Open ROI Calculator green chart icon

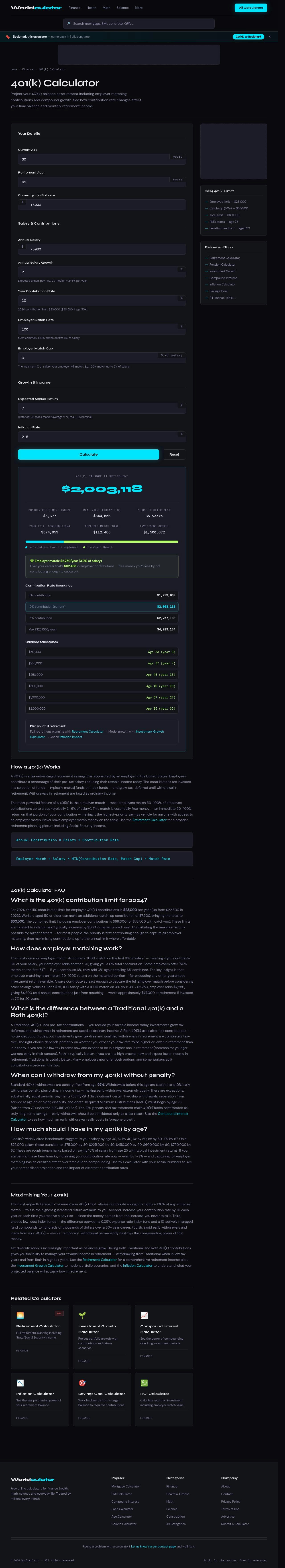[x=144, y=1382]
